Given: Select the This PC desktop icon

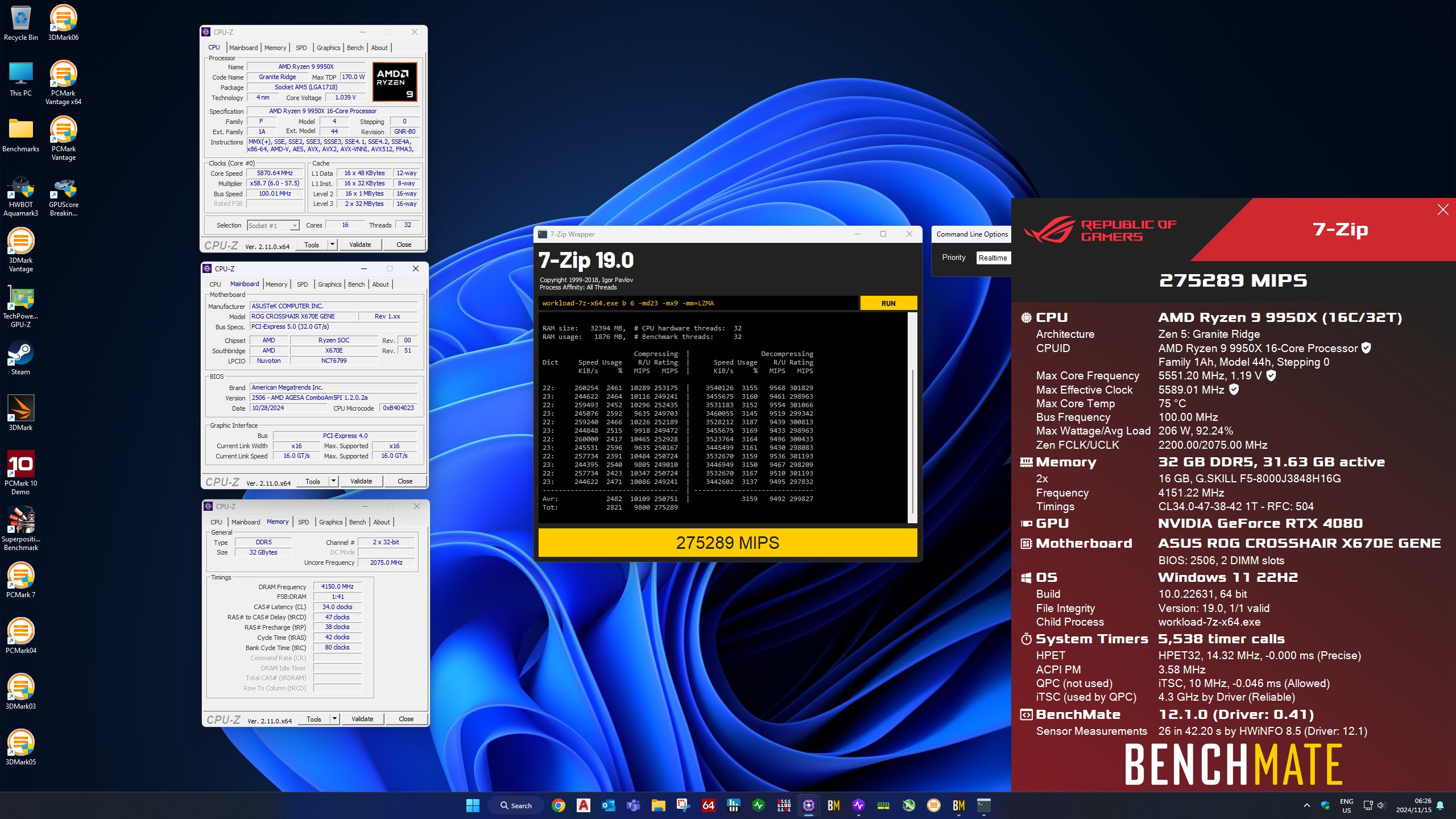Looking at the screenshot, I should [x=21, y=80].
